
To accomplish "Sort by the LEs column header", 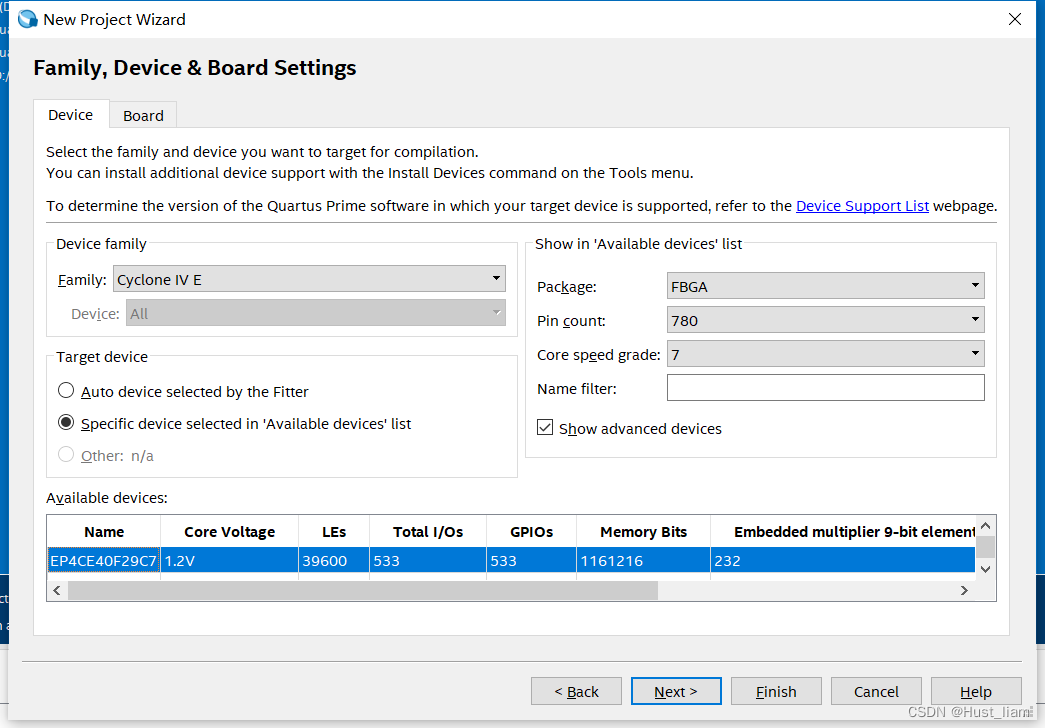I will tap(334, 532).
